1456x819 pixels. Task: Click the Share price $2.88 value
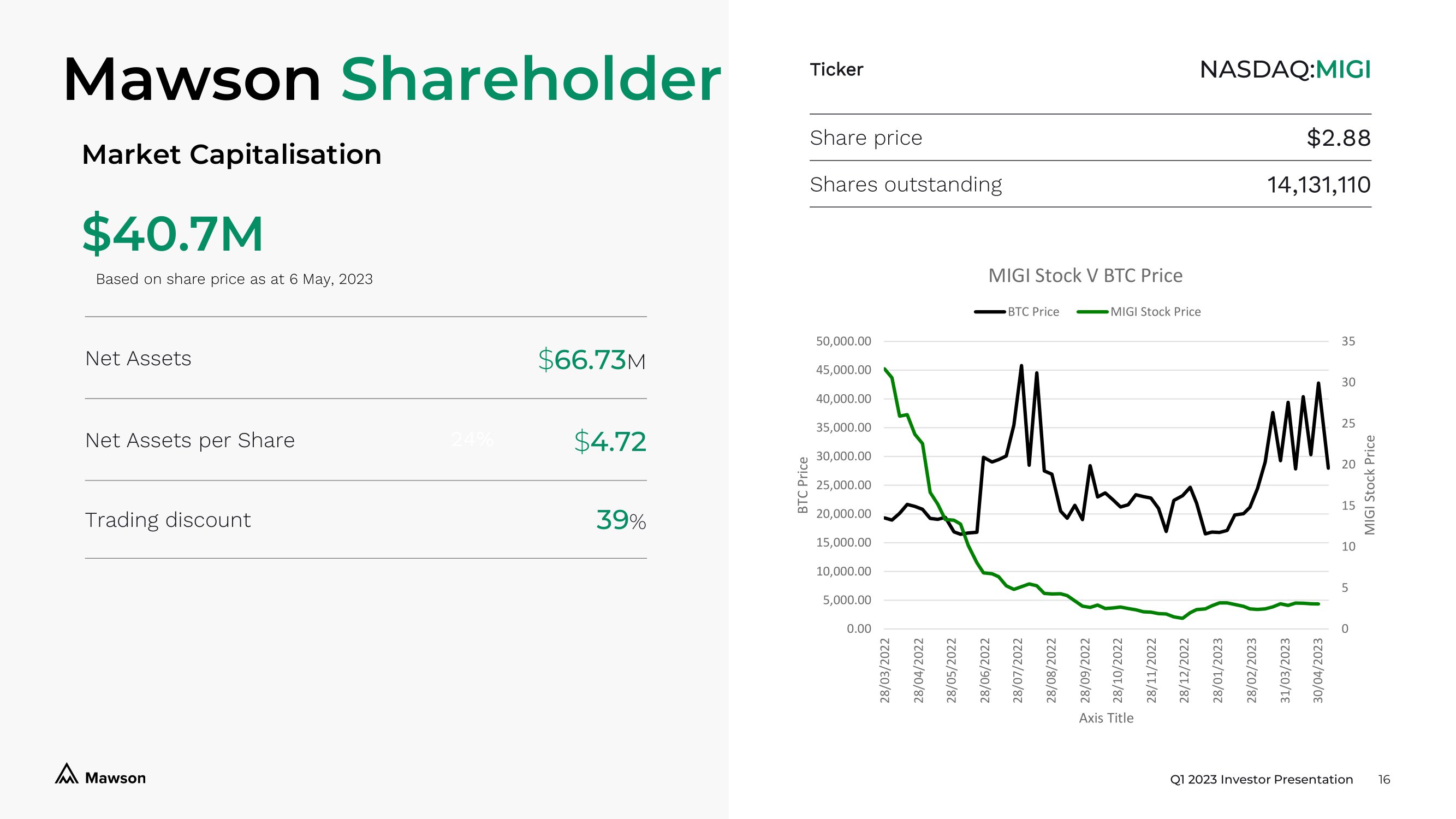1338,138
